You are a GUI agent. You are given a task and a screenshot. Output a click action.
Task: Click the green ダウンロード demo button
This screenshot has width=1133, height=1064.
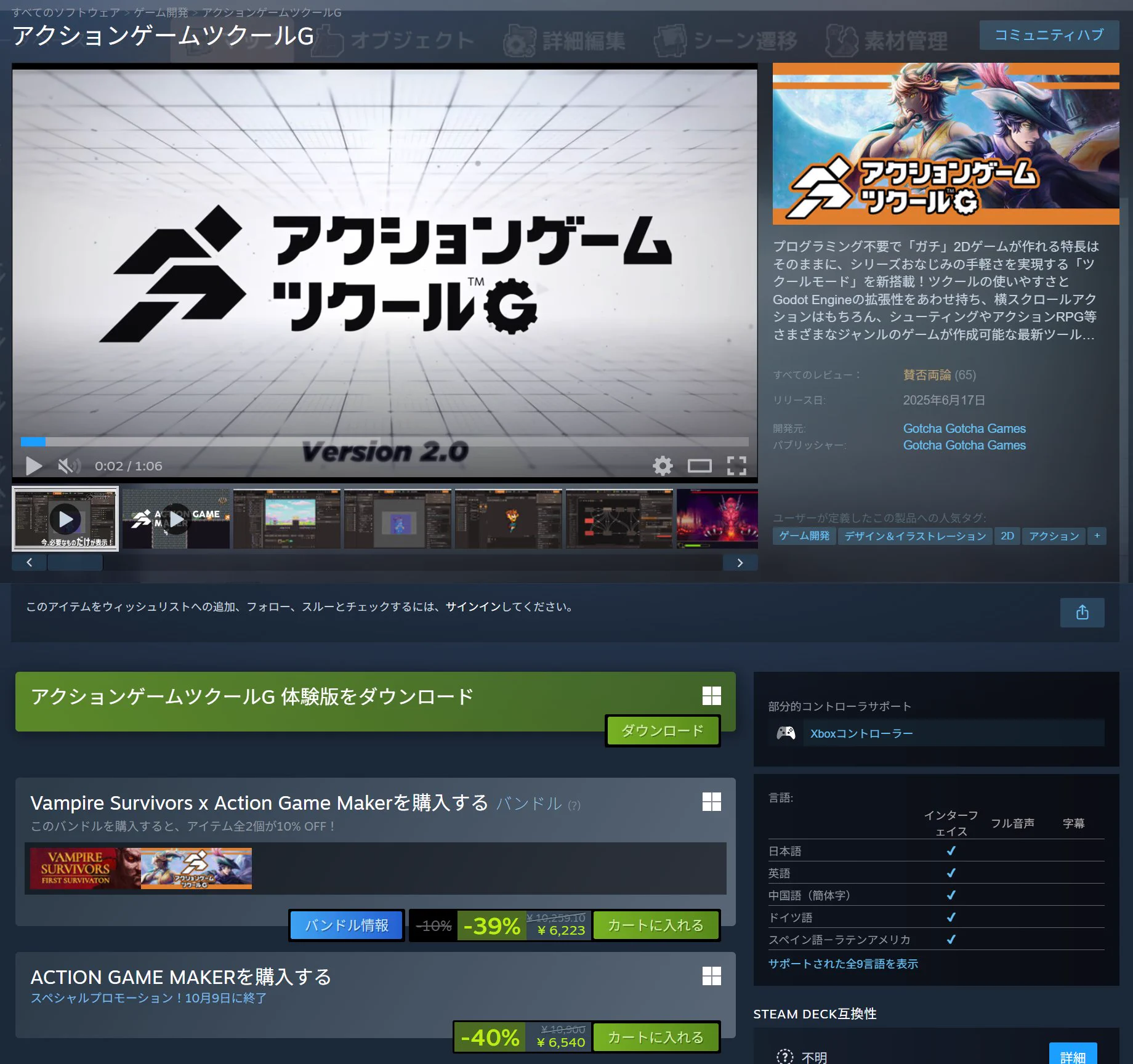click(x=663, y=731)
